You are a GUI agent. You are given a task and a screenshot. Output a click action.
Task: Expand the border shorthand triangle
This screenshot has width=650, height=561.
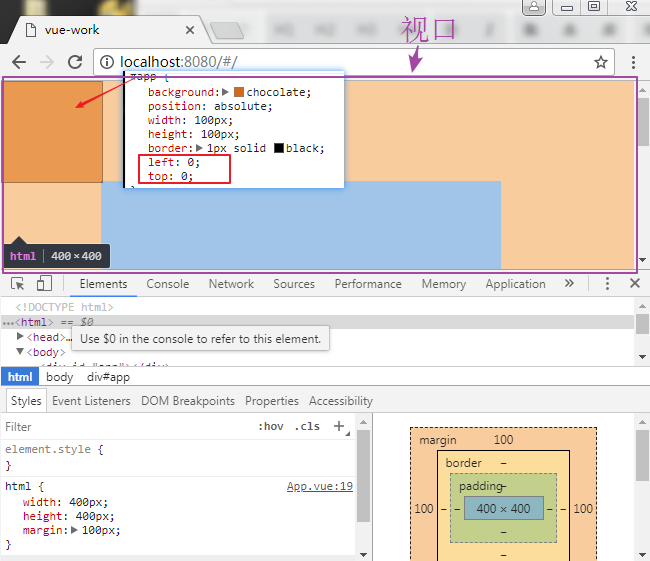point(199,148)
